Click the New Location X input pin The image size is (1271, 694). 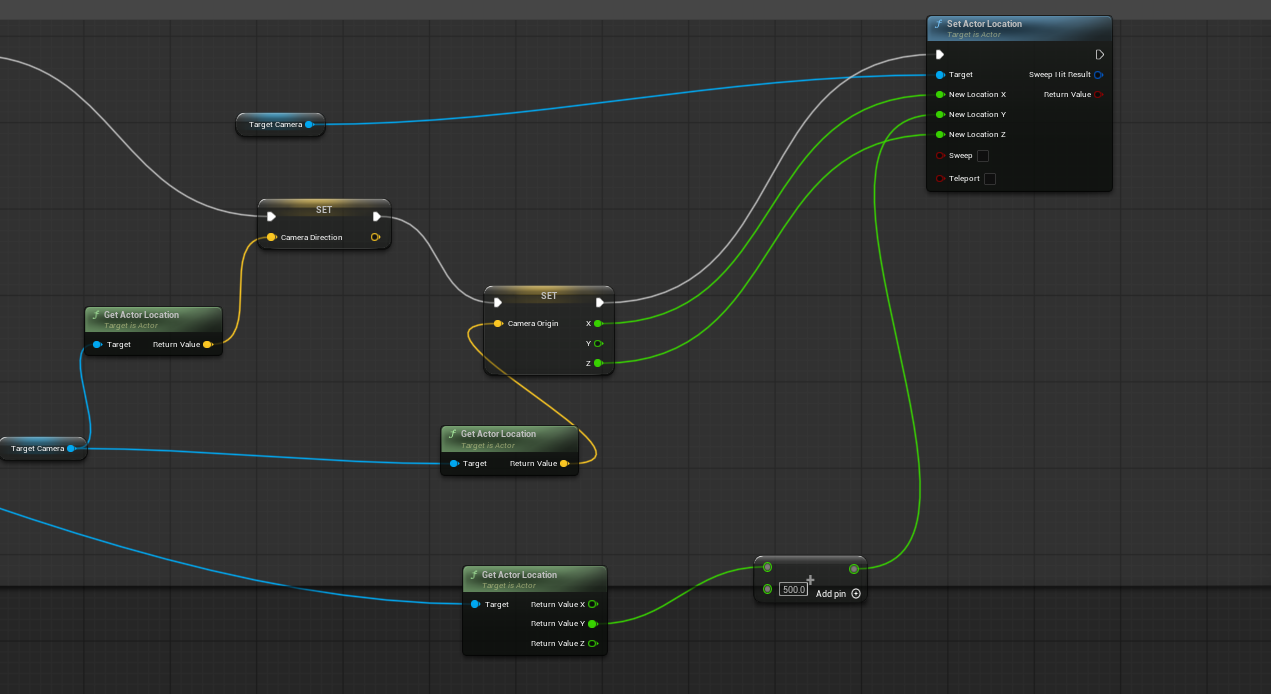pos(940,95)
